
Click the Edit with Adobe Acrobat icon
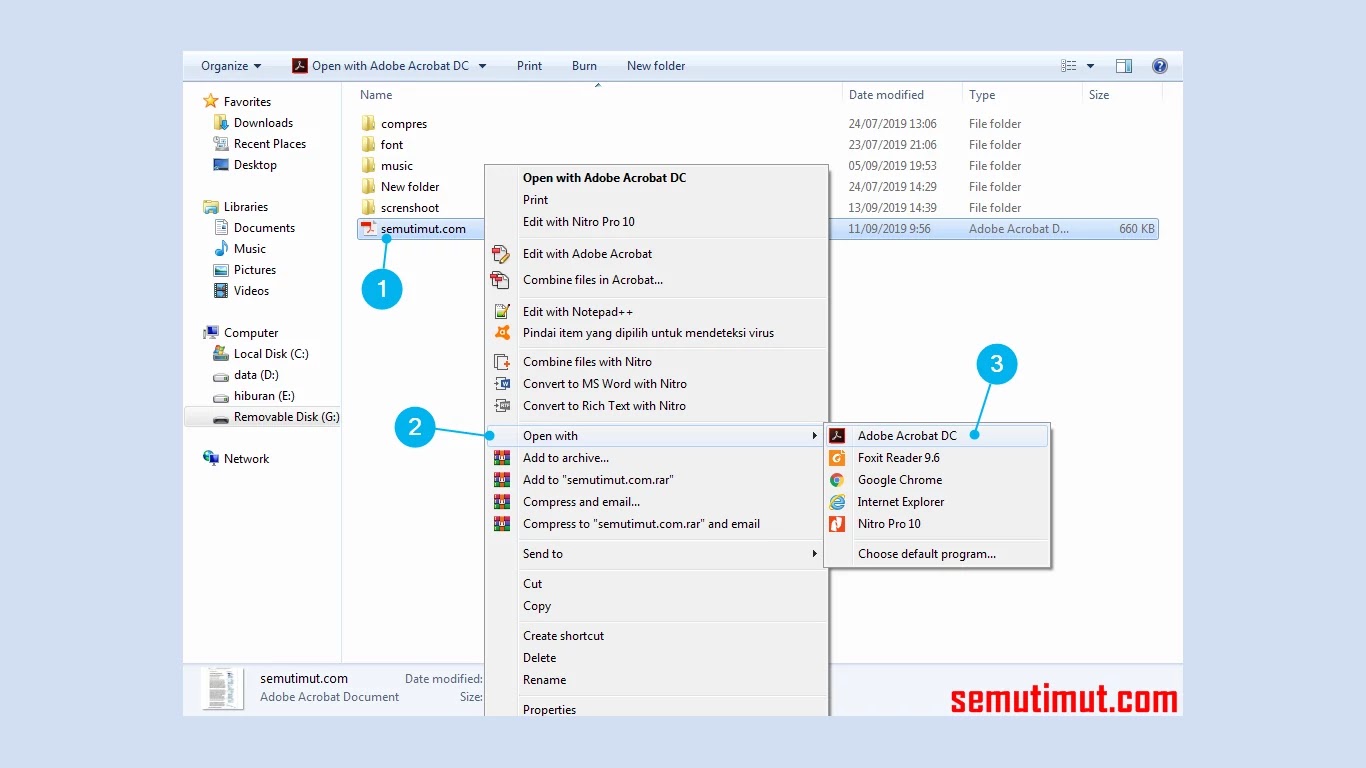(x=501, y=254)
